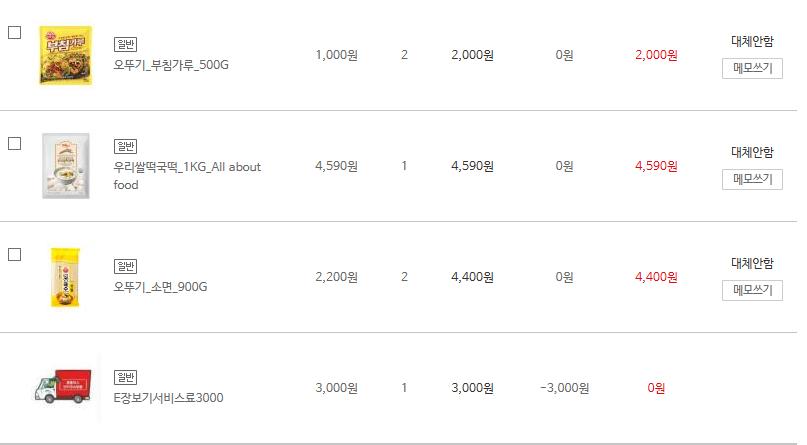This screenshot has width=807, height=445.
Task: Click the red delivery truck icon
Action: tap(62, 388)
